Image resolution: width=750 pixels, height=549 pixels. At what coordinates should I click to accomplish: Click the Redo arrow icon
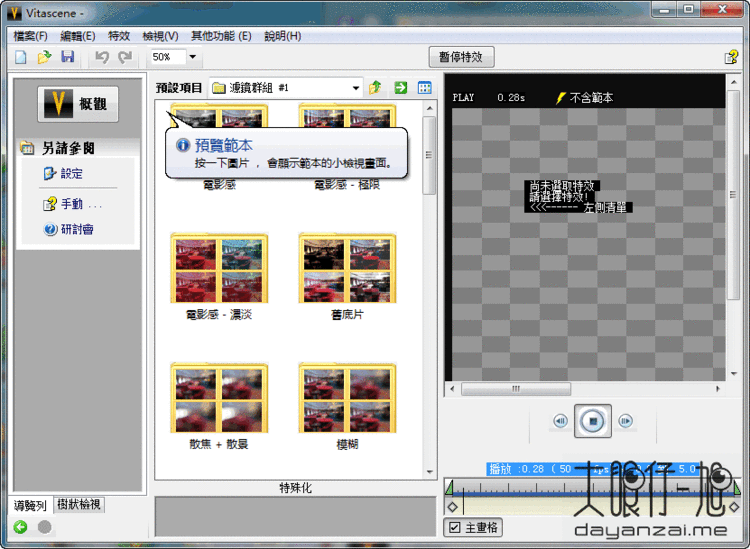point(125,57)
